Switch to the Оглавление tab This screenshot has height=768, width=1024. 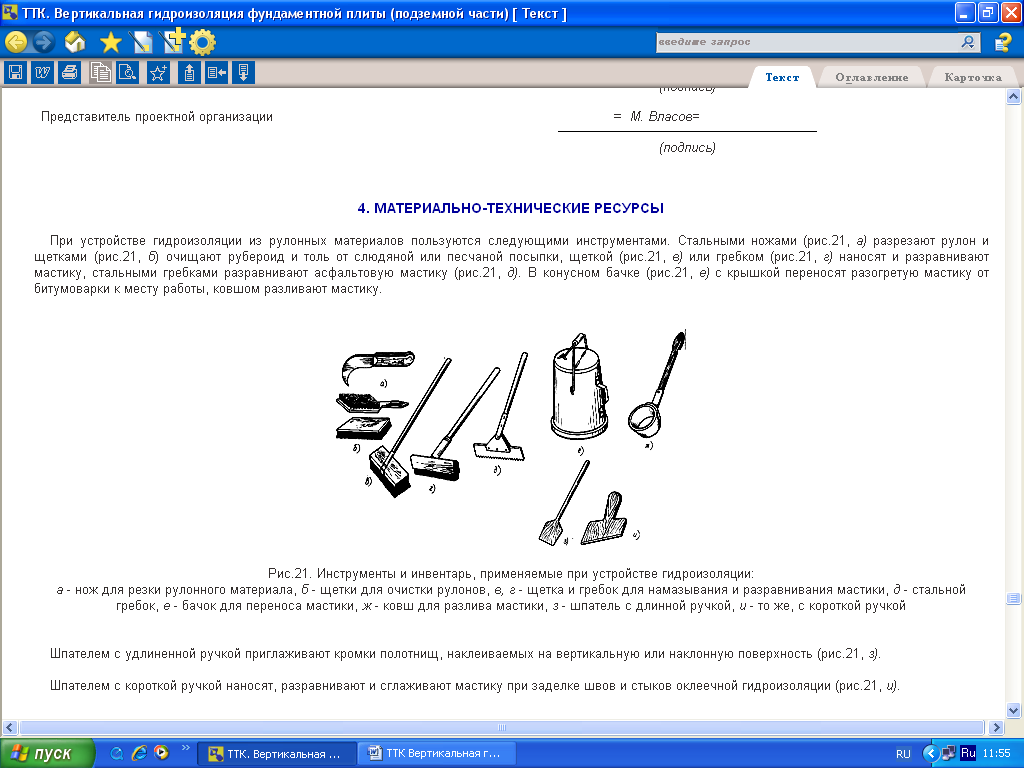(871, 77)
